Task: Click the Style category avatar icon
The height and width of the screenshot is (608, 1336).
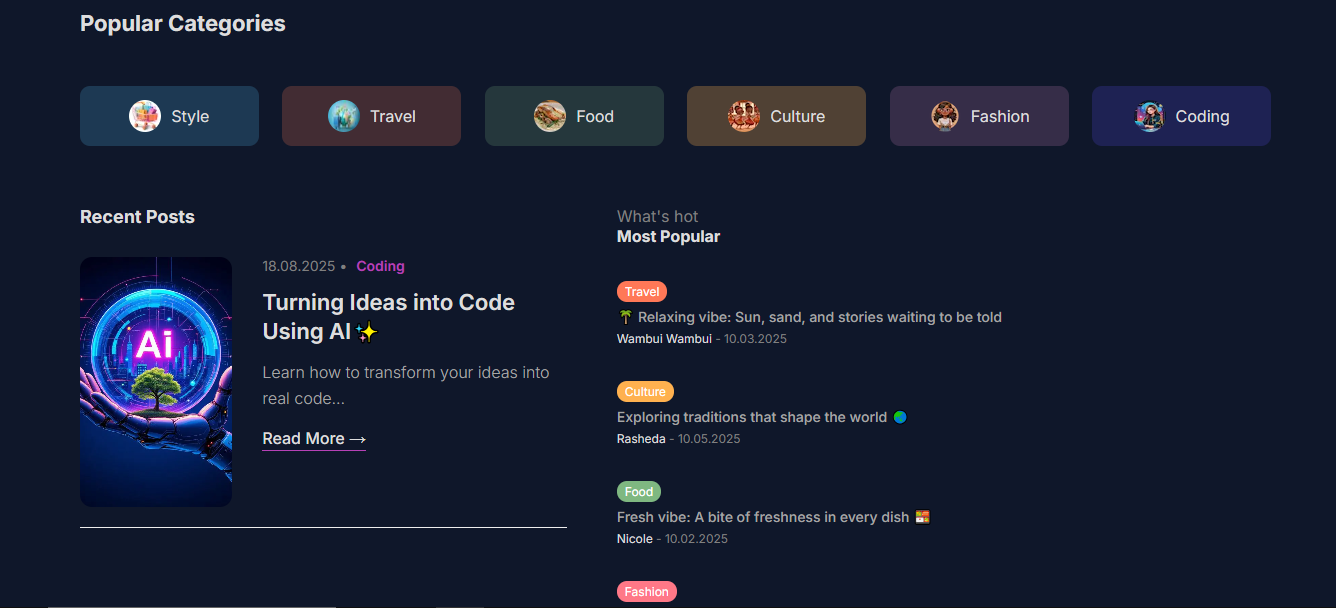Action: 145,116
